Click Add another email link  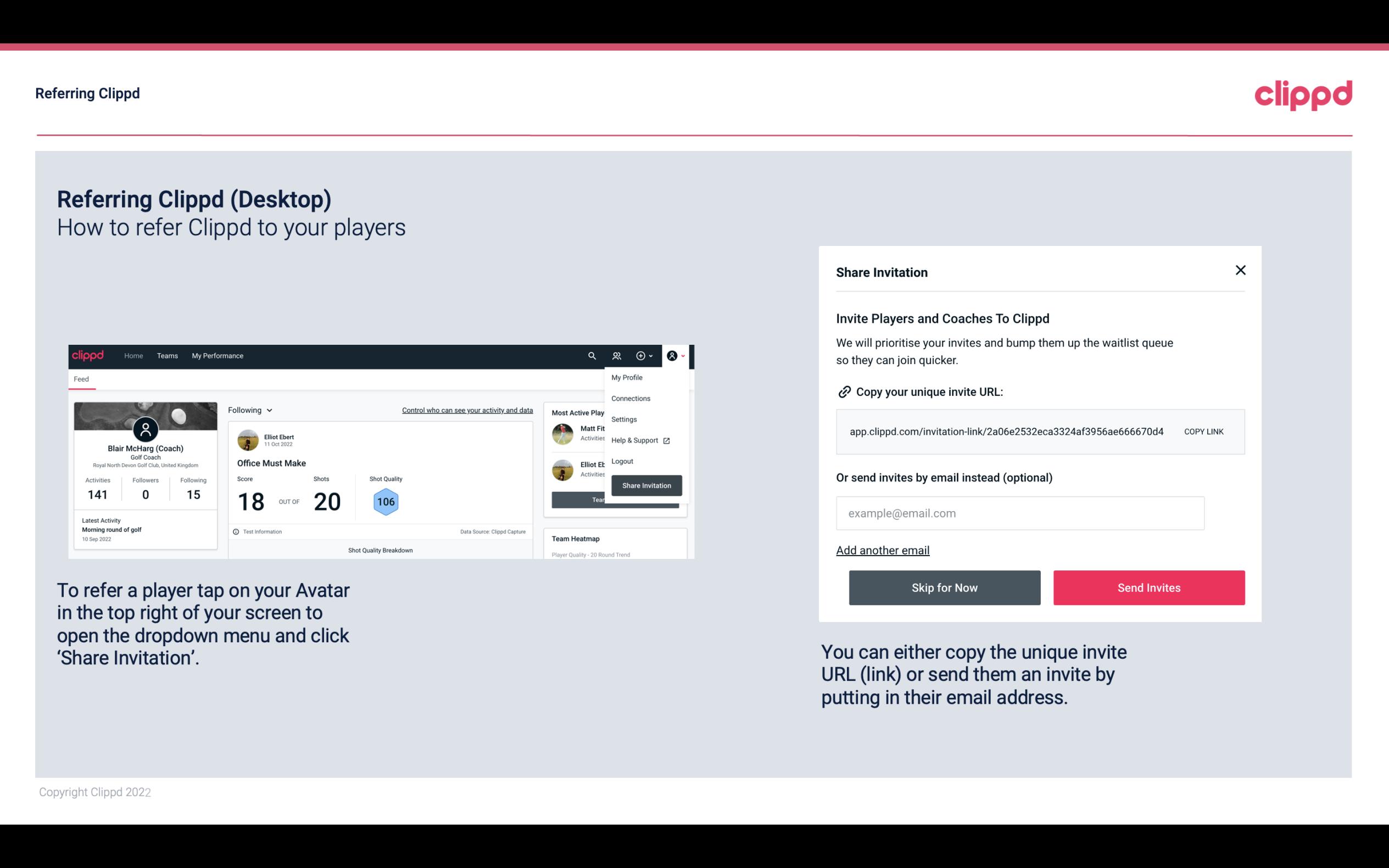pyautogui.click(x=882, y=549)
